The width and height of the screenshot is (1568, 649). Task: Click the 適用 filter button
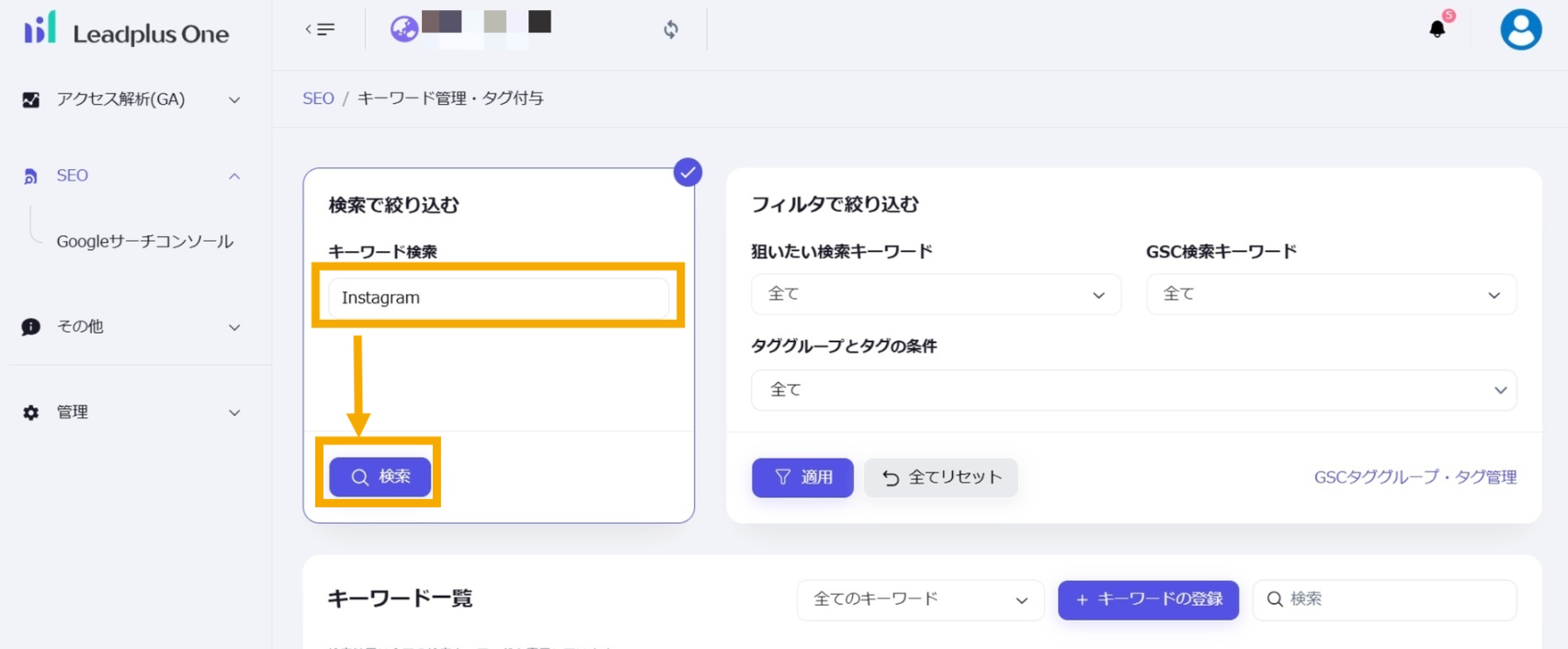[802, 477]
